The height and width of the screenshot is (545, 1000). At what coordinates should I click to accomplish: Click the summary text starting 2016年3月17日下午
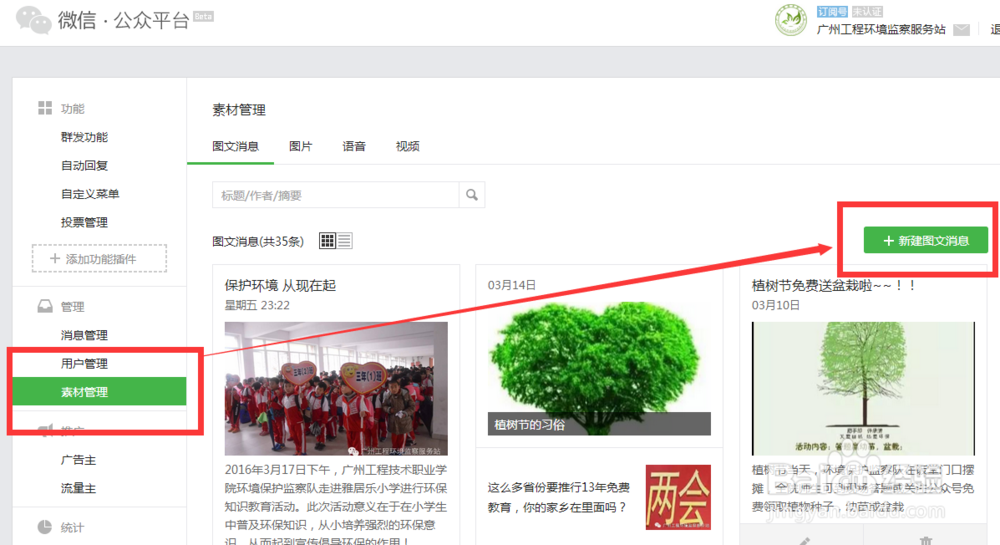click(x=336, y=505)
